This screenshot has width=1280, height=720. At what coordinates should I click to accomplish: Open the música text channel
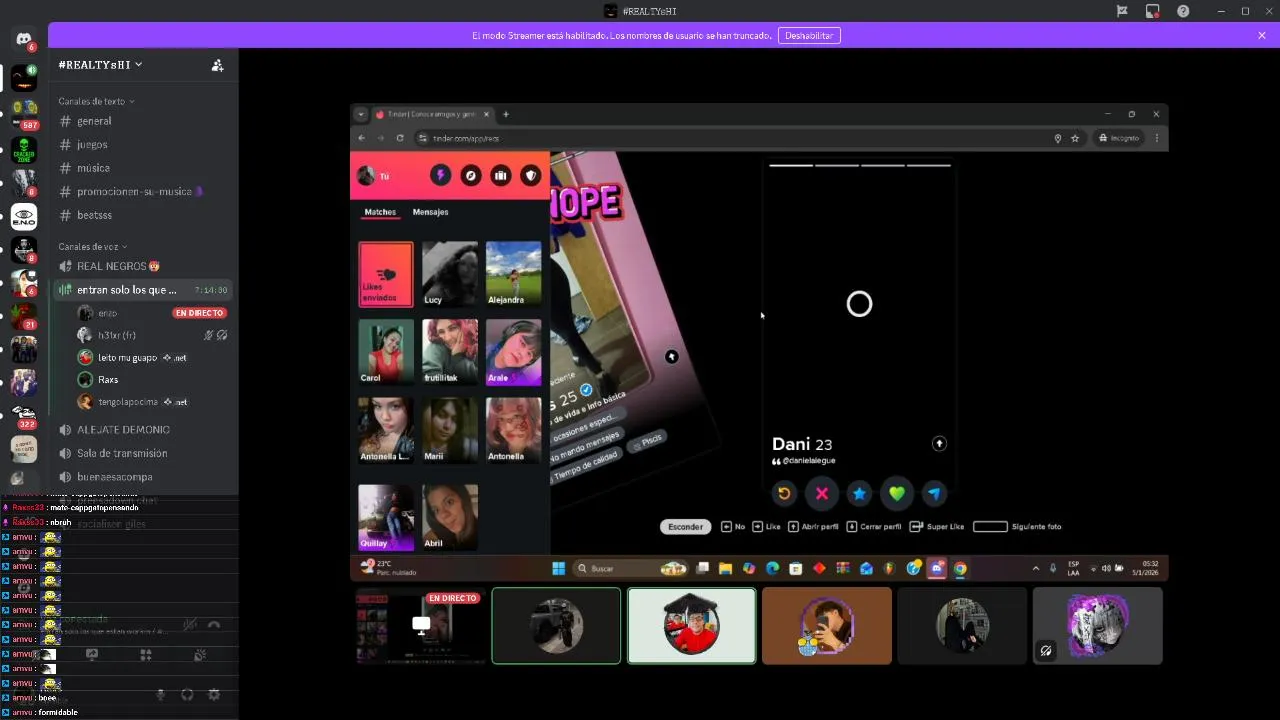point(144,168)
